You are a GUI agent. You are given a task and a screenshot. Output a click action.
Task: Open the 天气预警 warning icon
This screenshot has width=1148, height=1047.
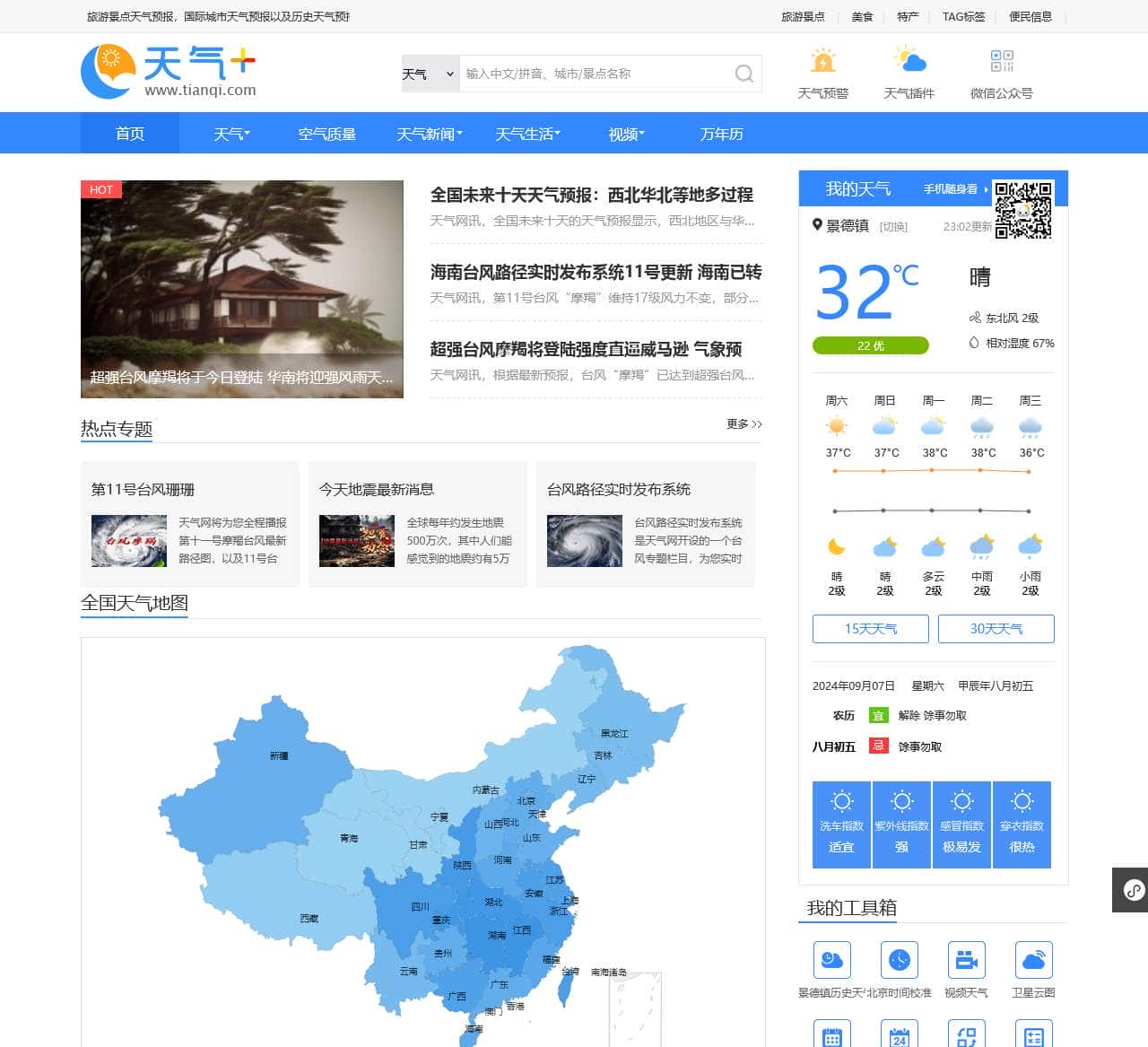click(x=822, y=61)
